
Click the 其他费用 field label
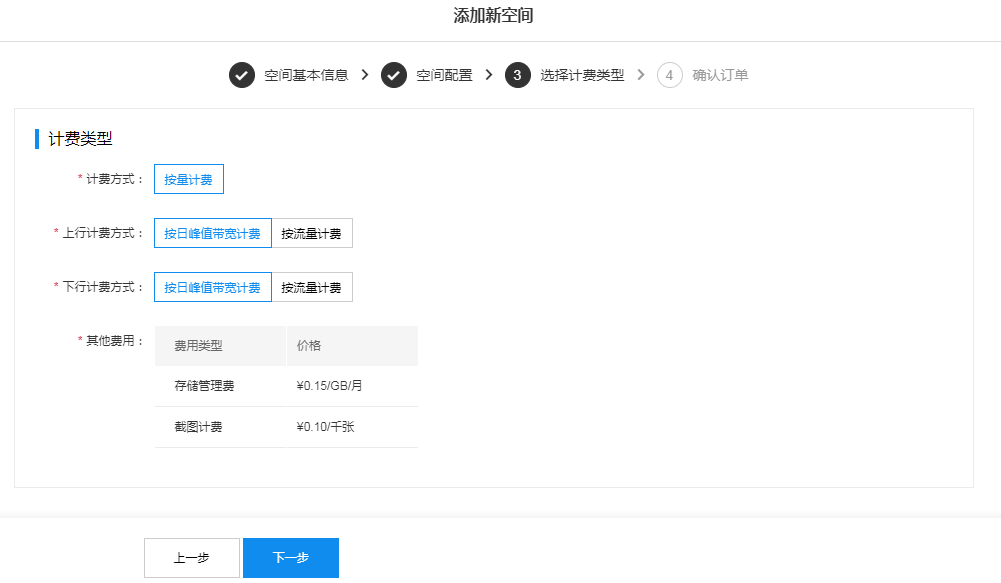pyautogui.click(x=112, y=341)
